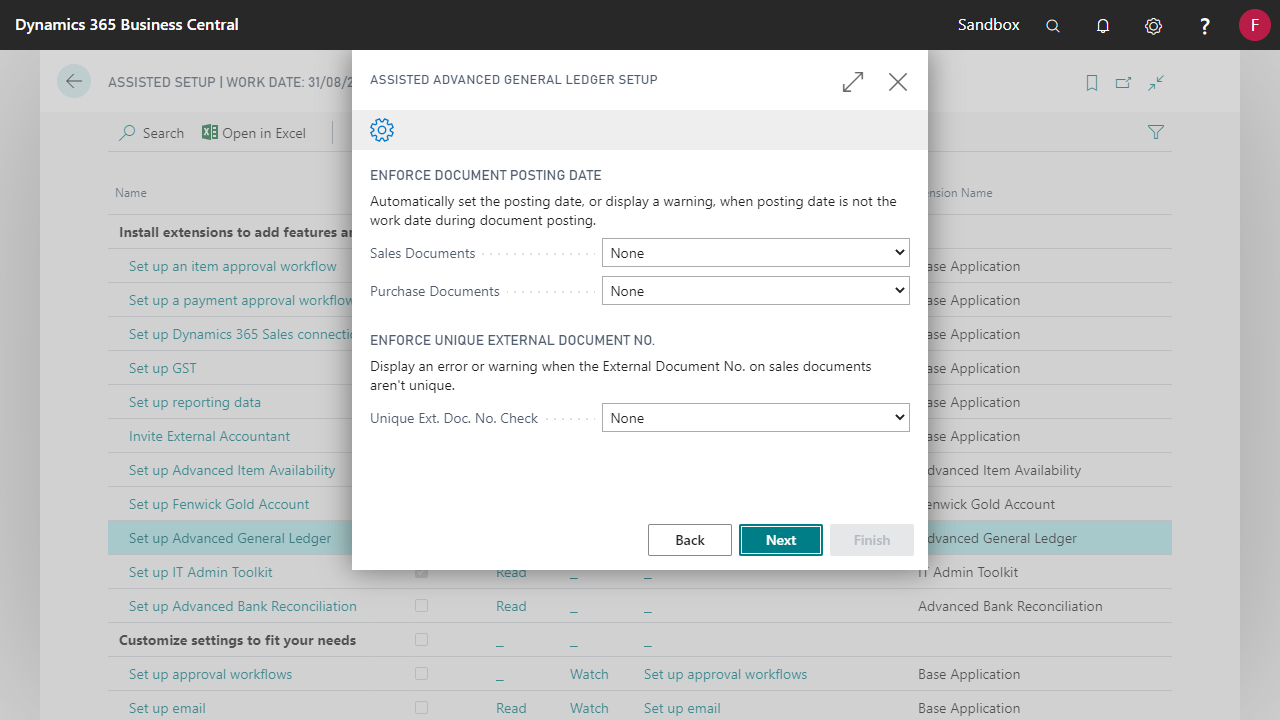This screenshot has width=1280, height=720.
Task: Open Set up reporting data
Action: tap(195, 402)
